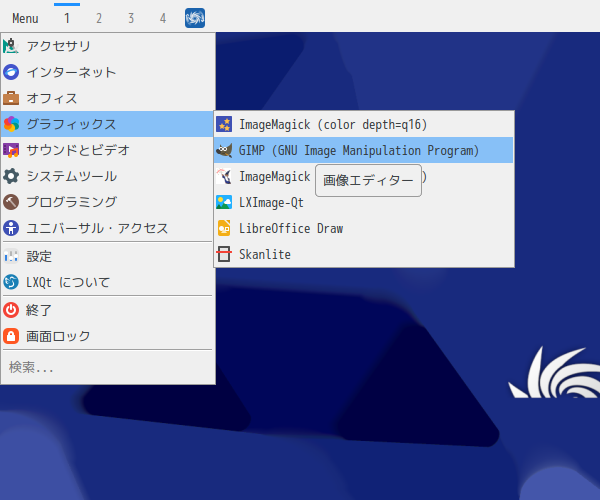The width and height of the screenshot is (600, 500).
Task: Click the orange lock icon for 画面ロック
Action: click(x=11, y=336)
